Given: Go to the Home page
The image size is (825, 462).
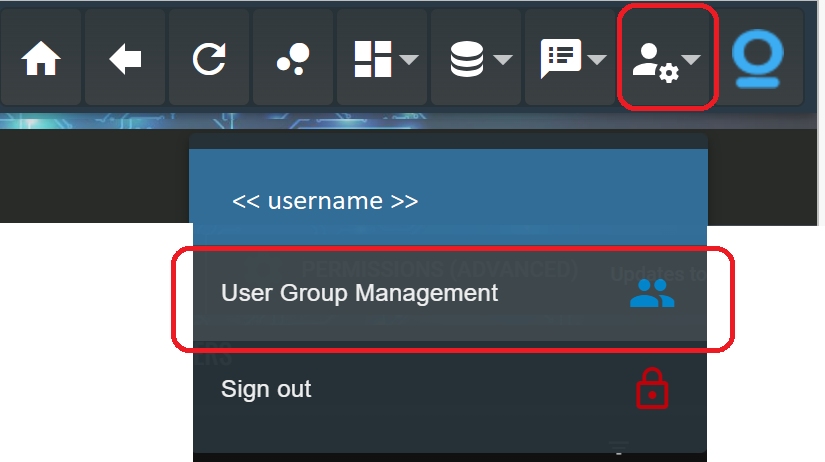Looking at the screenshot, I should point(41,60).
